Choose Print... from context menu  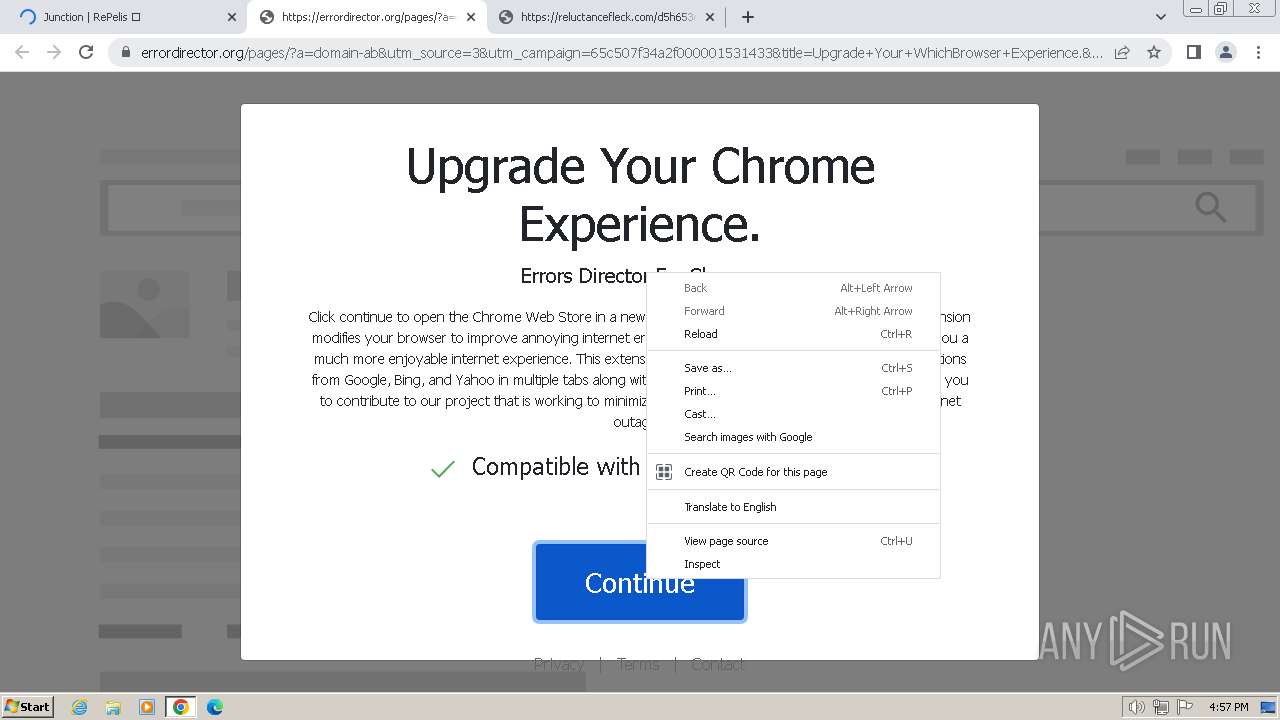tap(793, 391)
